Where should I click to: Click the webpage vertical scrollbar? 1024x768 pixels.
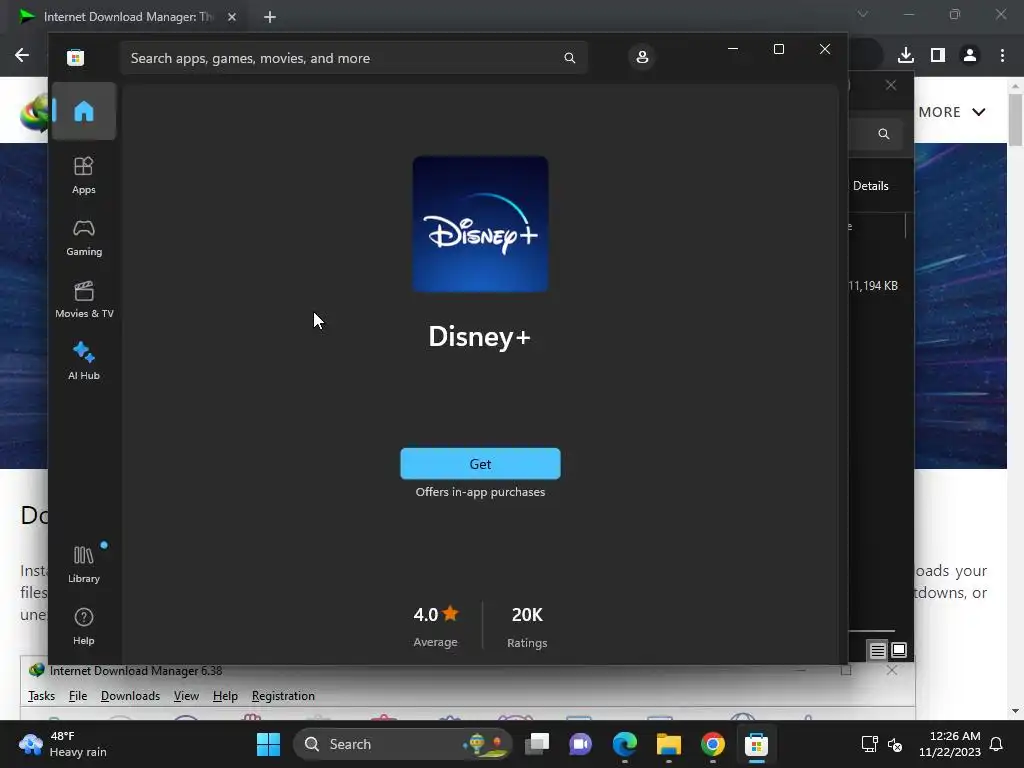tap(1015, 120)
